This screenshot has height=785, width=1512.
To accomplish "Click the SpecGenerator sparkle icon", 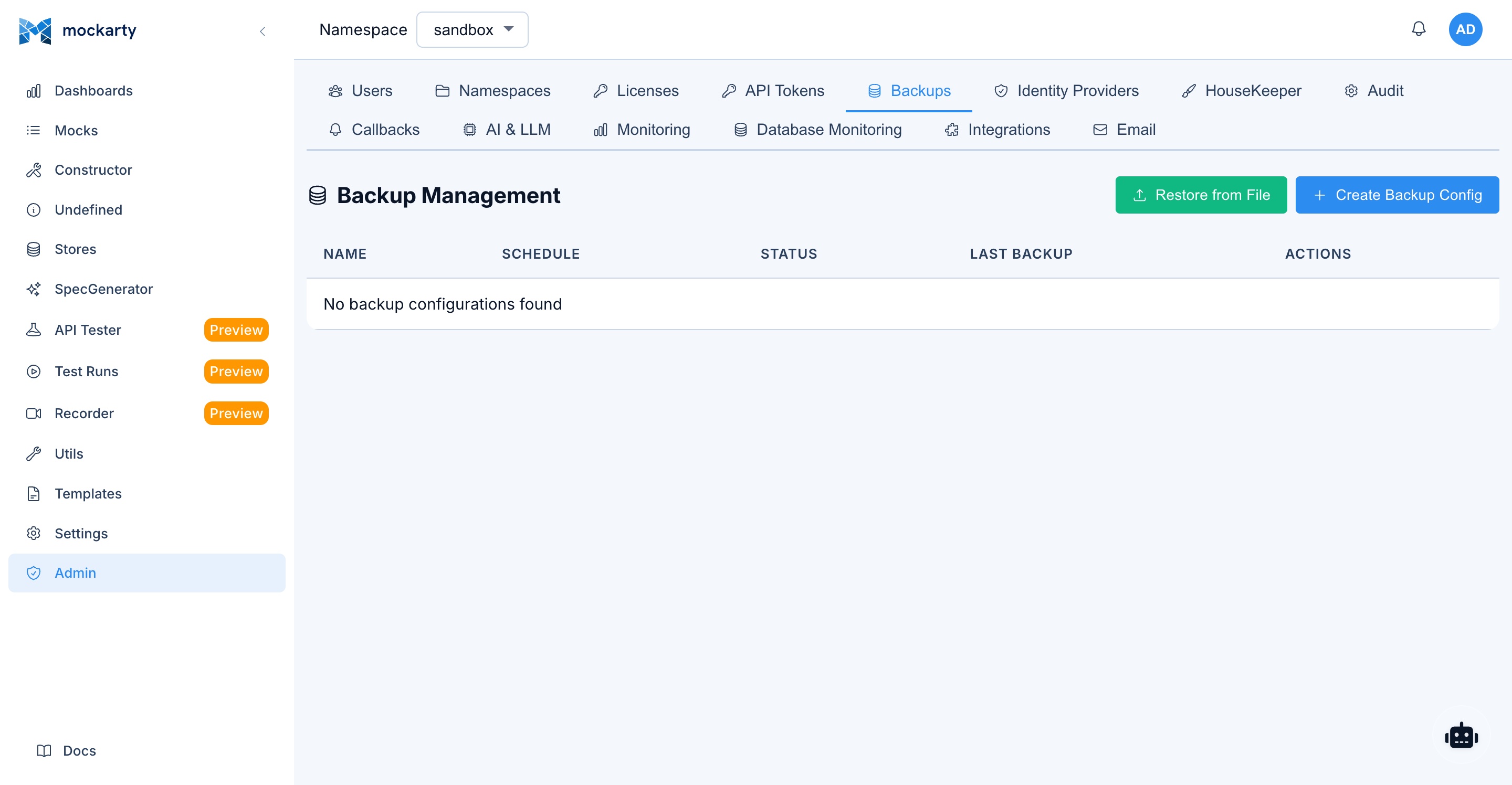I will tap(34, 289).
